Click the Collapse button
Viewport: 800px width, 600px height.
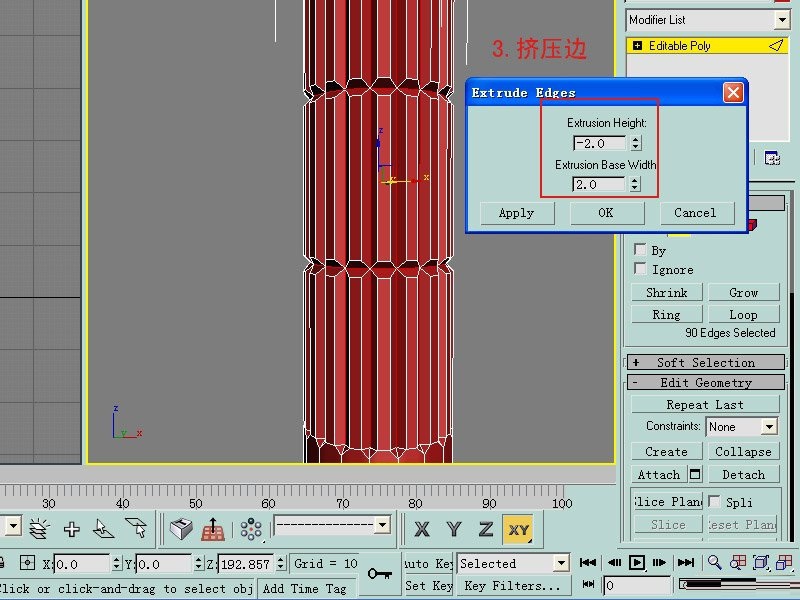point(743,452)
